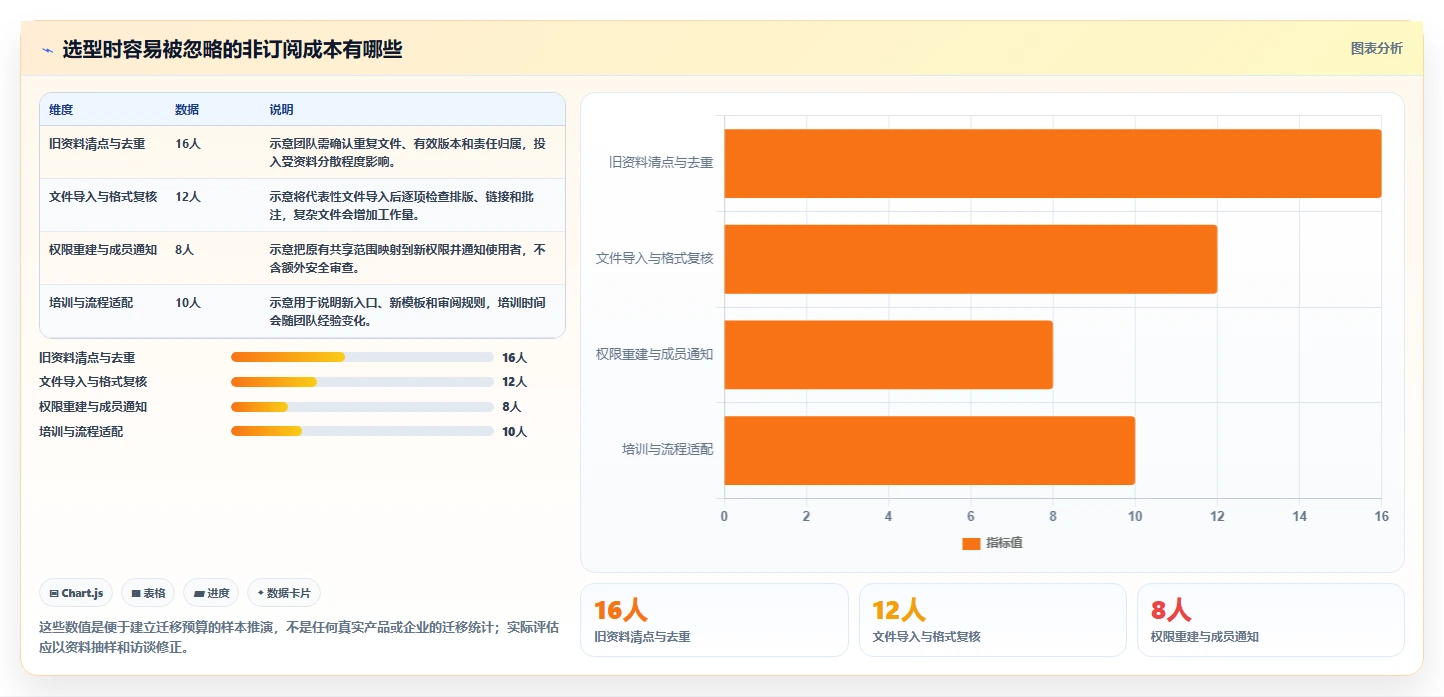Click the 旧资料清点与去重 chart bar

[x=1053, y=163]
